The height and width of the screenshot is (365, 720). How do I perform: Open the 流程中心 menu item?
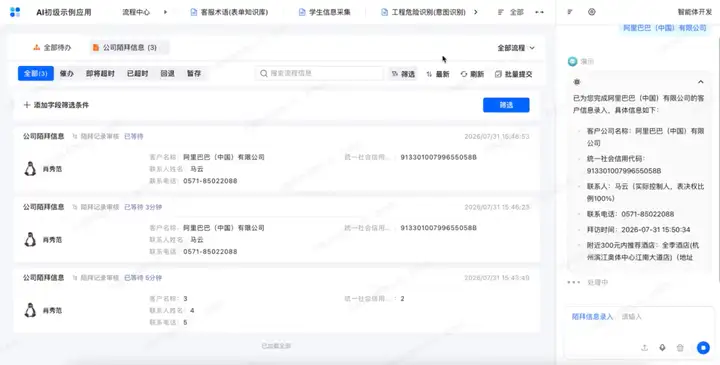136,12
